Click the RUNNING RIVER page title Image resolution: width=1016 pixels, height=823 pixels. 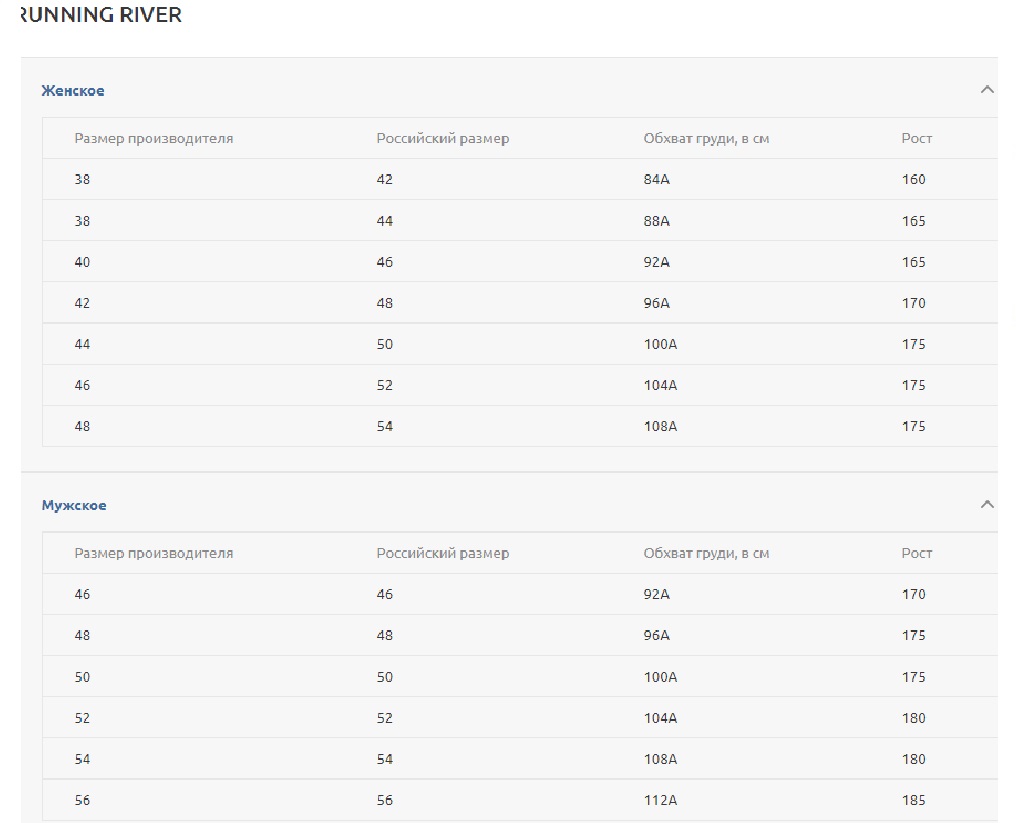click(100, 16)
